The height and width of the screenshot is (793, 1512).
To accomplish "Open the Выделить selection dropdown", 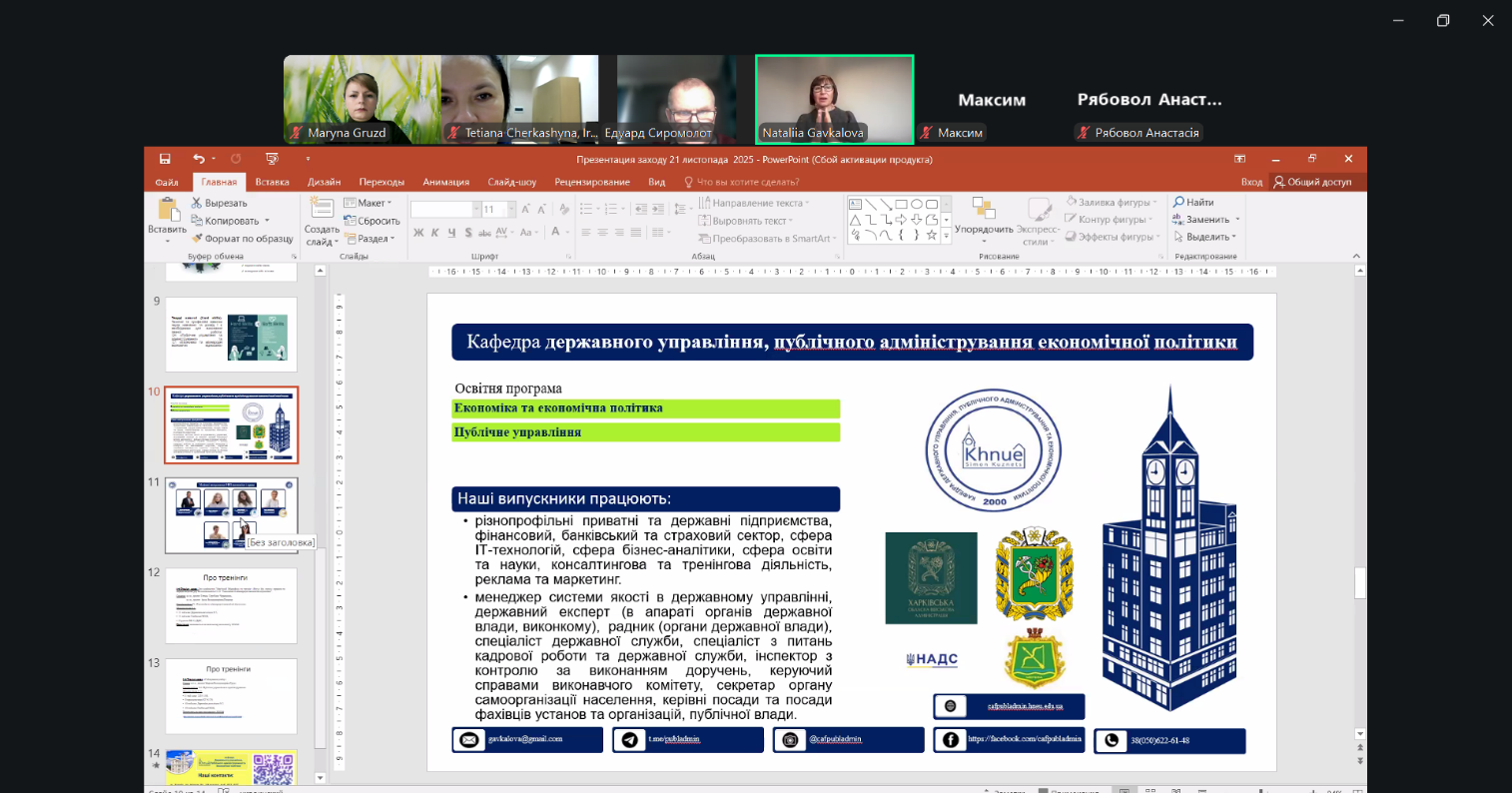I will pos(1205,237).
